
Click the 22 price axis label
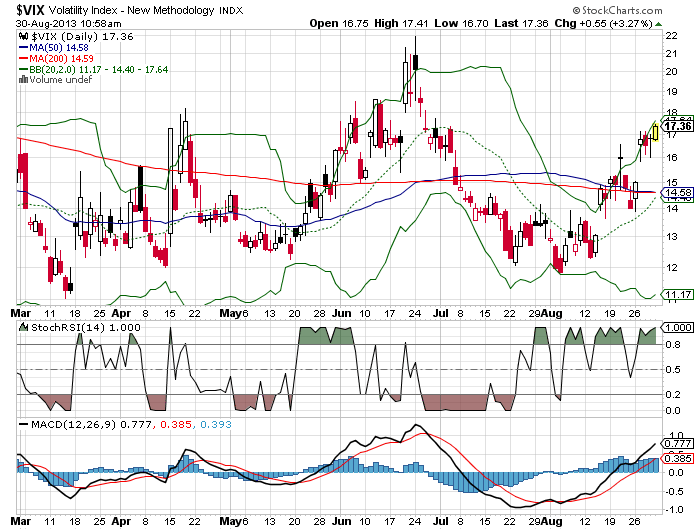671,36
